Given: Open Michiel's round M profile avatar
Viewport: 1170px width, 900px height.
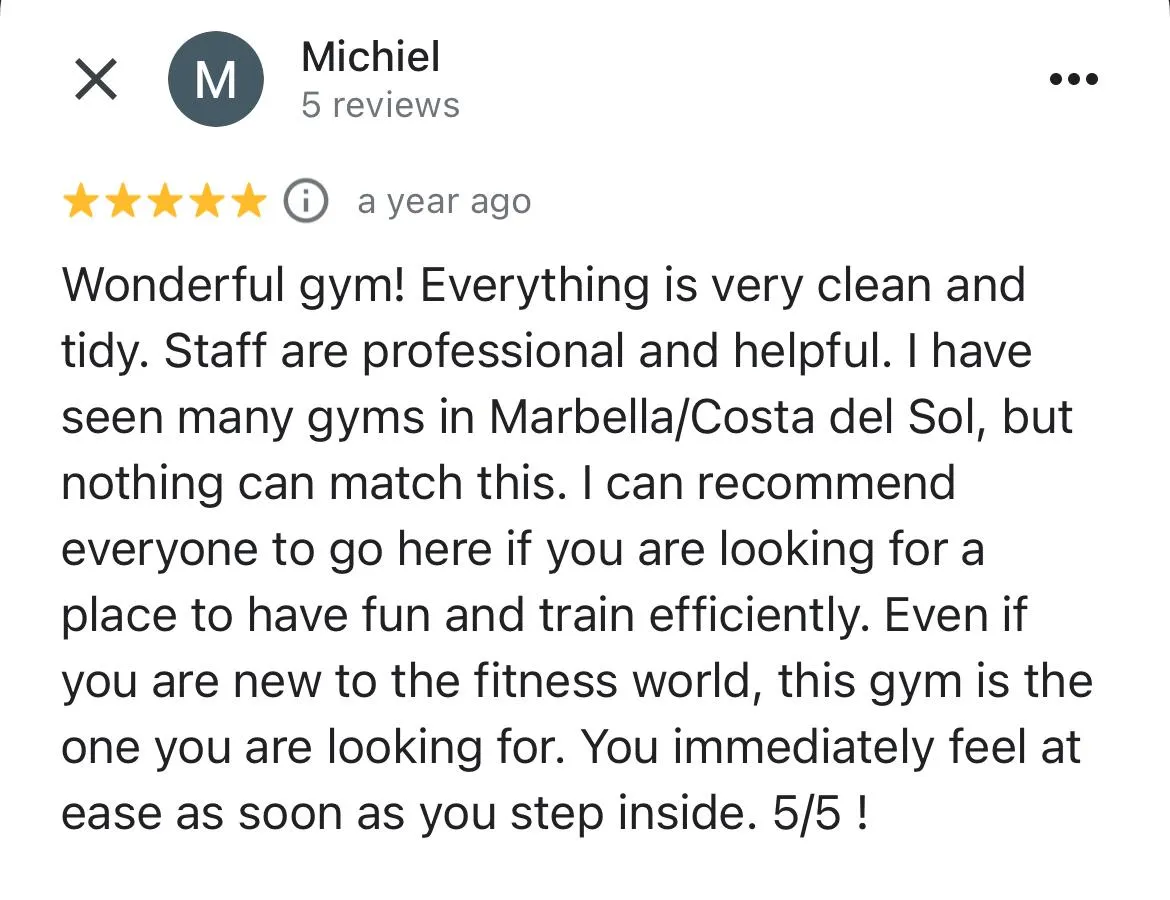Looking at the screenshot, I should 216,79.
